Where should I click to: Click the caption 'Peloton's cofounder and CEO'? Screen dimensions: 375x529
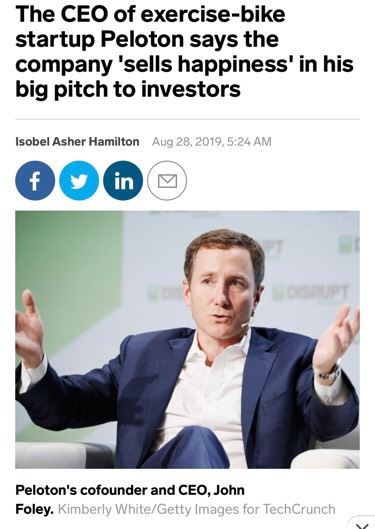(x=112, y=490)
